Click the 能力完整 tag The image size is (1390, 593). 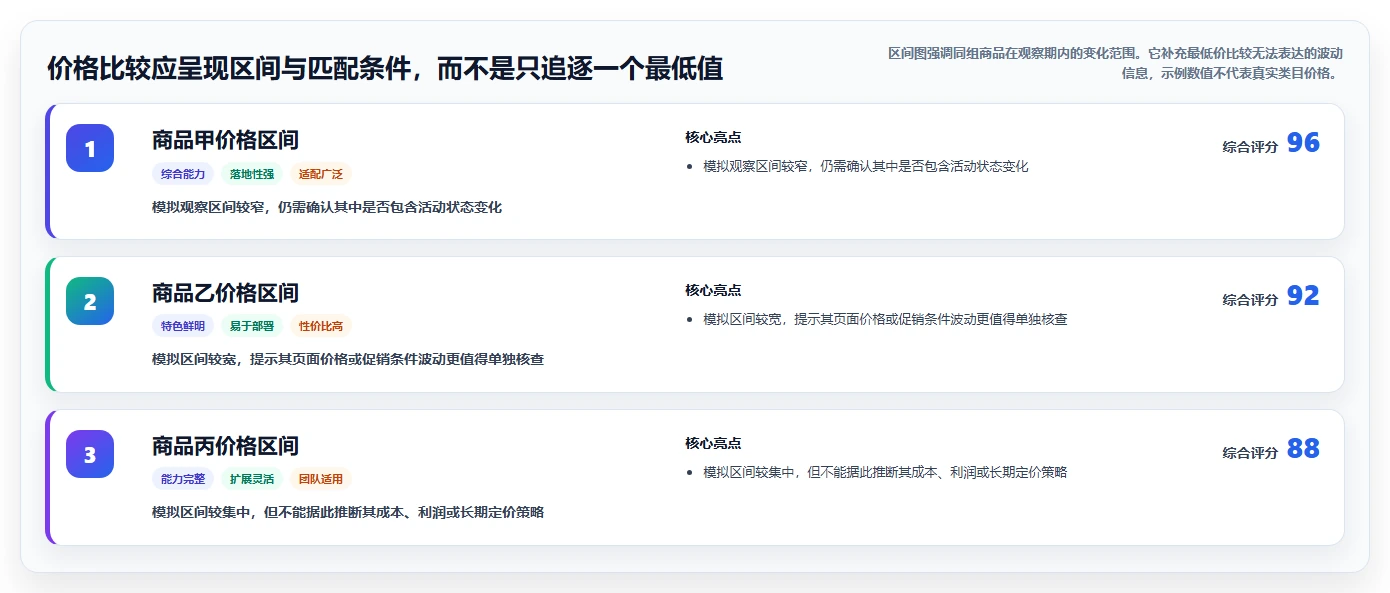183,479
